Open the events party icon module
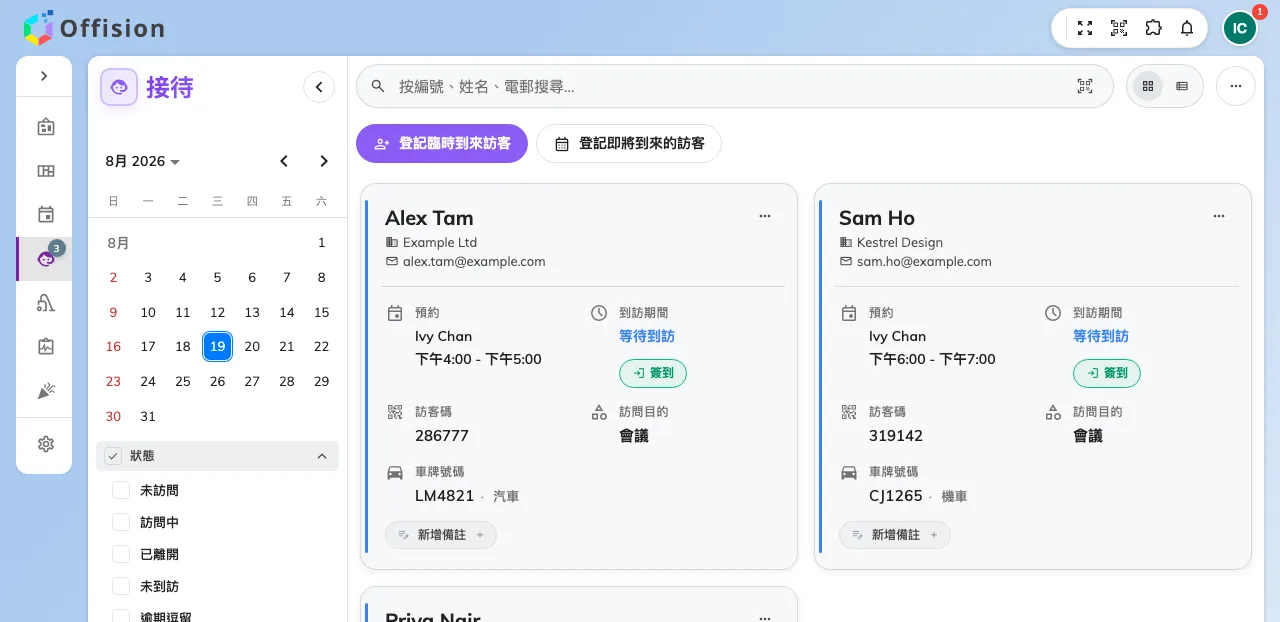 [45, 391]
